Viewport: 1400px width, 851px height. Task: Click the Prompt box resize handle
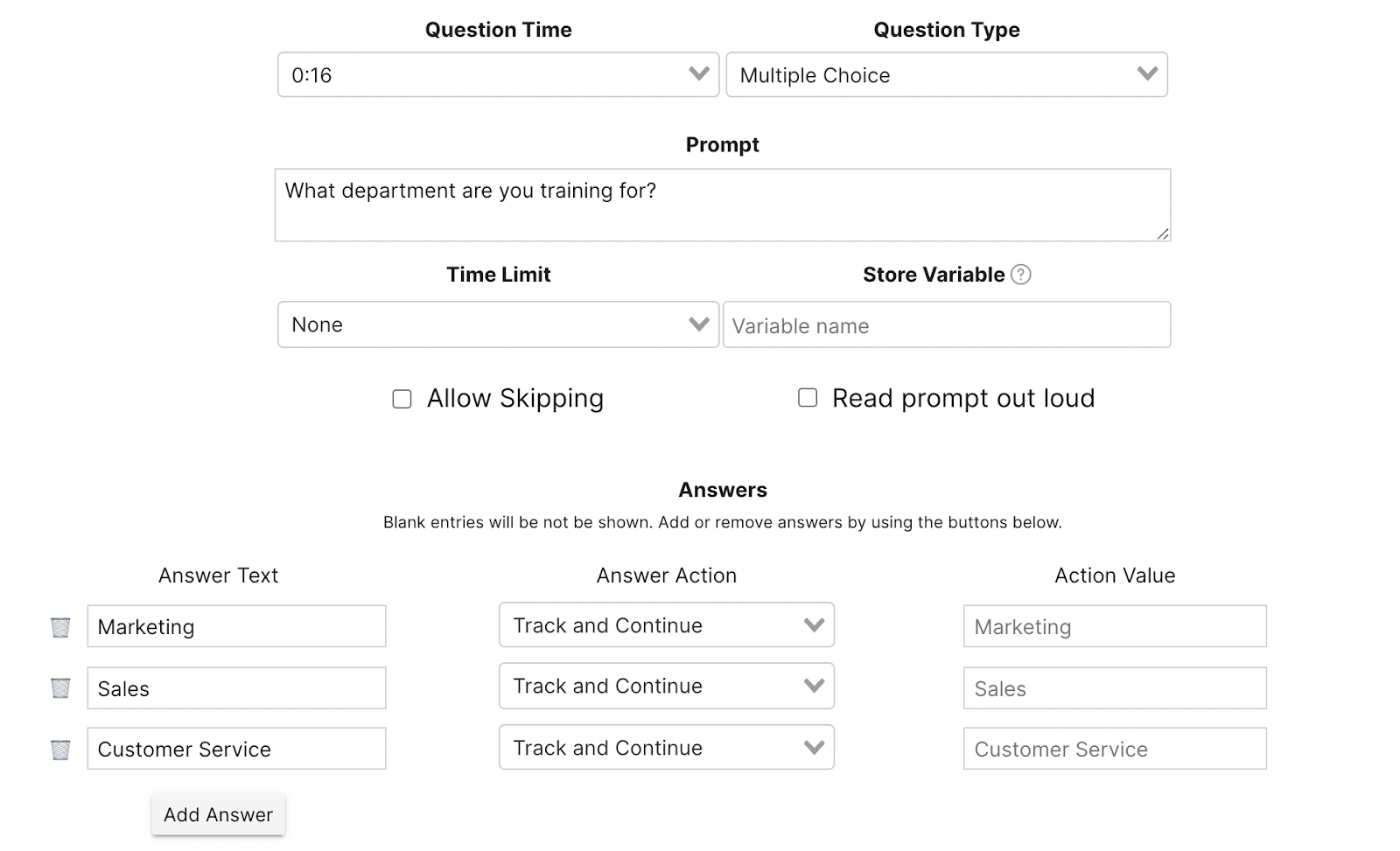click(x=1164, y=234)
